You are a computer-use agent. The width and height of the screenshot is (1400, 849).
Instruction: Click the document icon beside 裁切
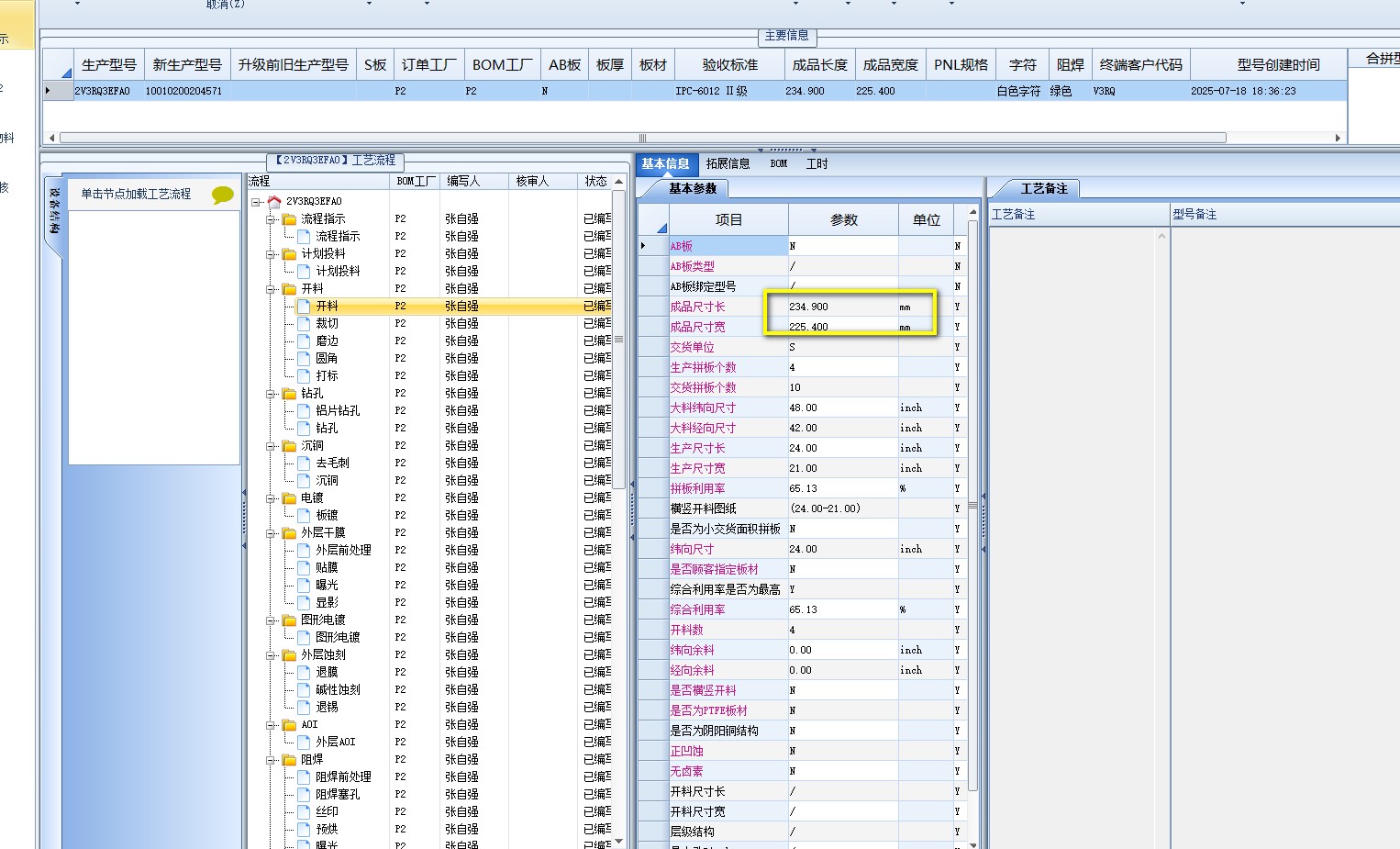pos(304,323)
